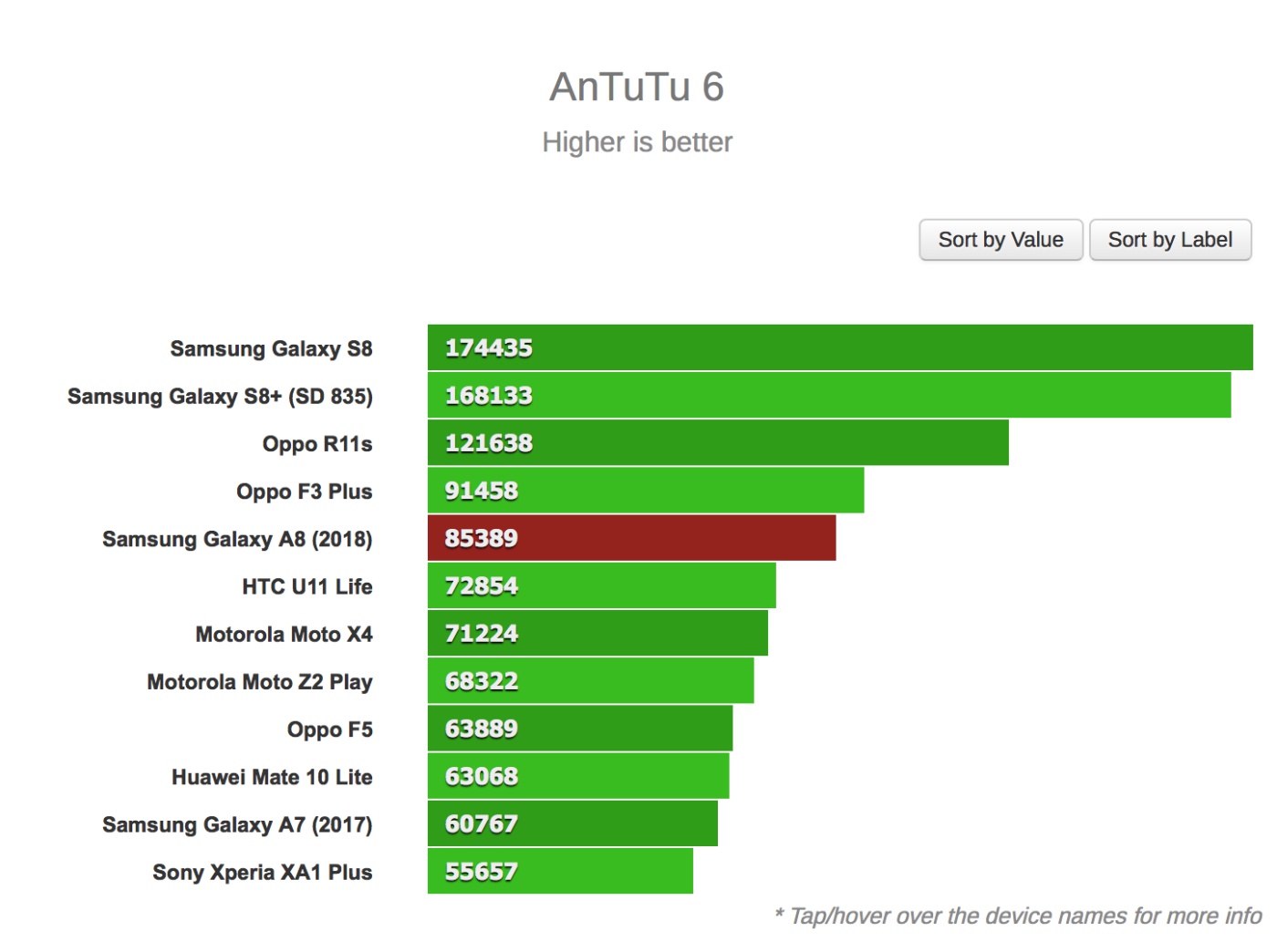The width and height of the screenshot is (1277, 952).
Task: Select the 63068 benchmark bar
Action: point(578,776)
